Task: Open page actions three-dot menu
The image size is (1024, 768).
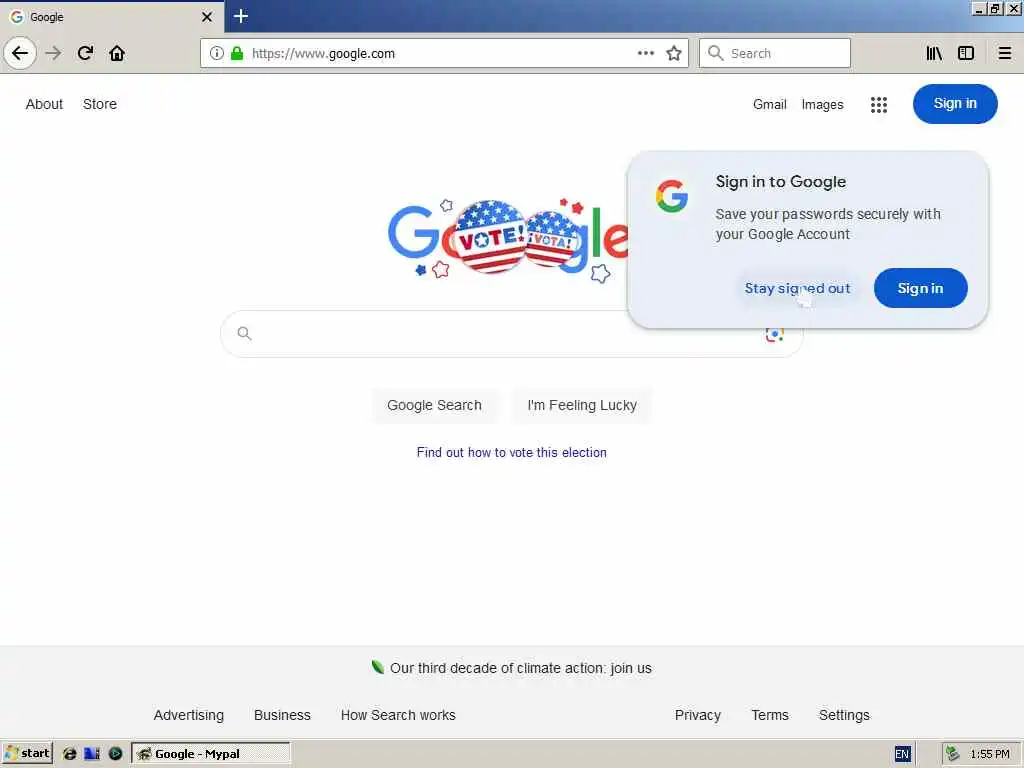Action: pyautogui.click(x=646, y=53)
